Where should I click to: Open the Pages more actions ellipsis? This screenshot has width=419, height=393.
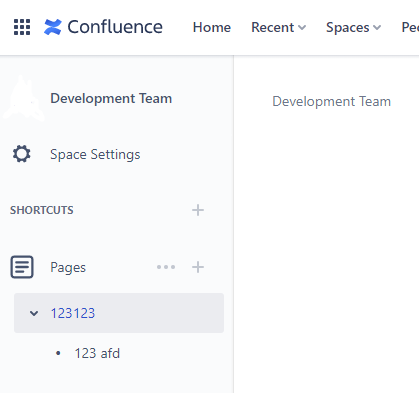pyautogui.click(x=166, y=267)
